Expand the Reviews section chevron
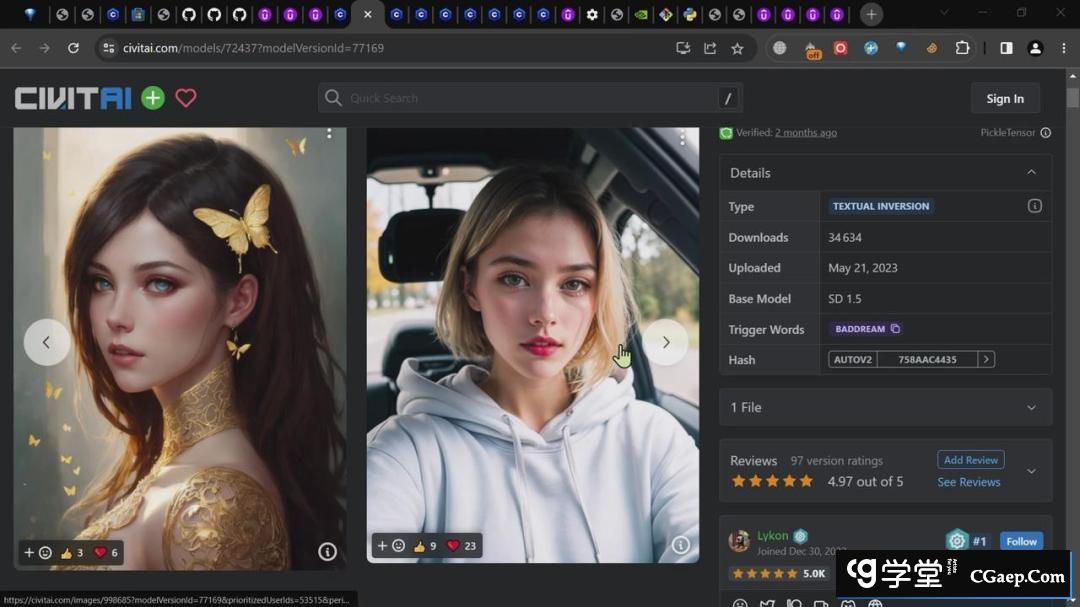1080x607 pixels. [1031, 471]
